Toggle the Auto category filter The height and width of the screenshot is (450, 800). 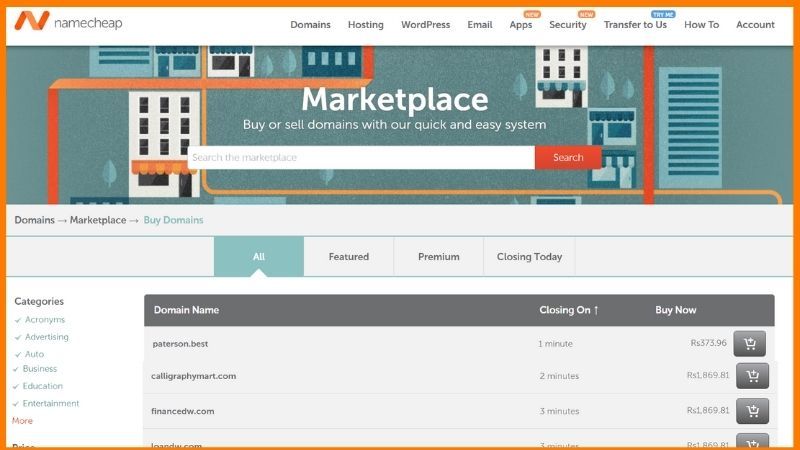coord(29,354)
